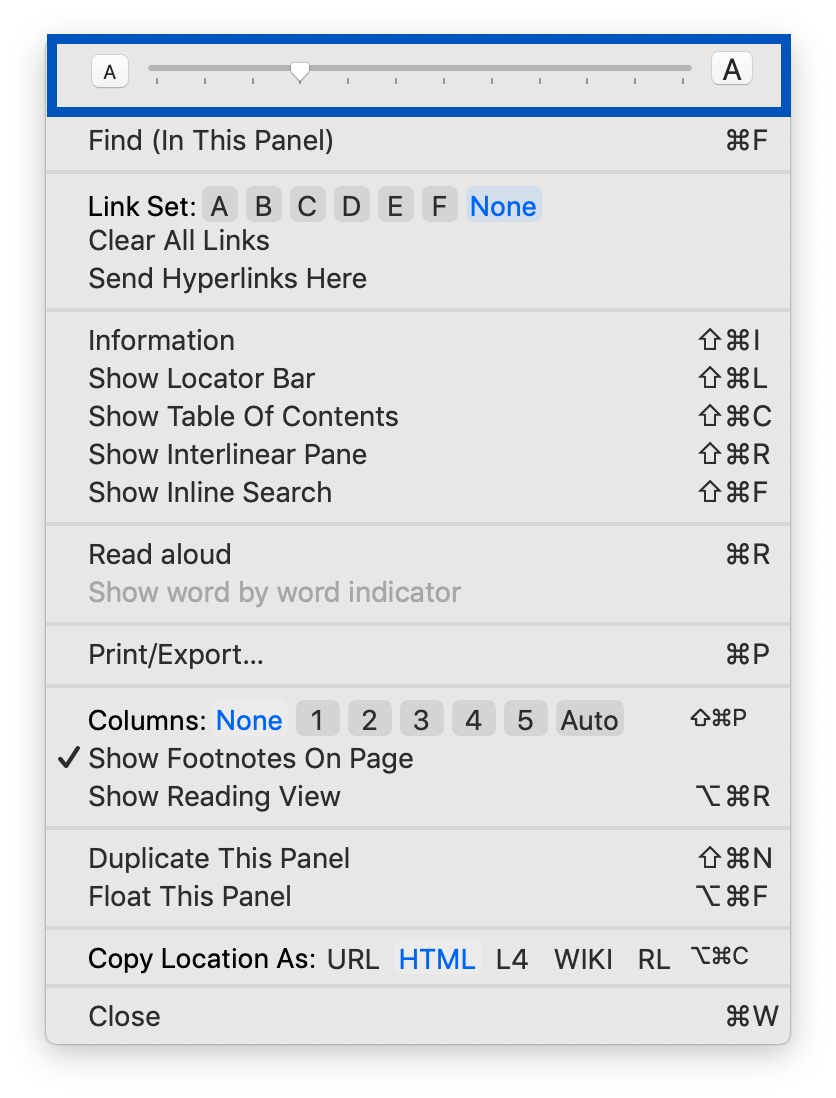
Task: Copy location as WIKI
Action: (x=583, y=959)
